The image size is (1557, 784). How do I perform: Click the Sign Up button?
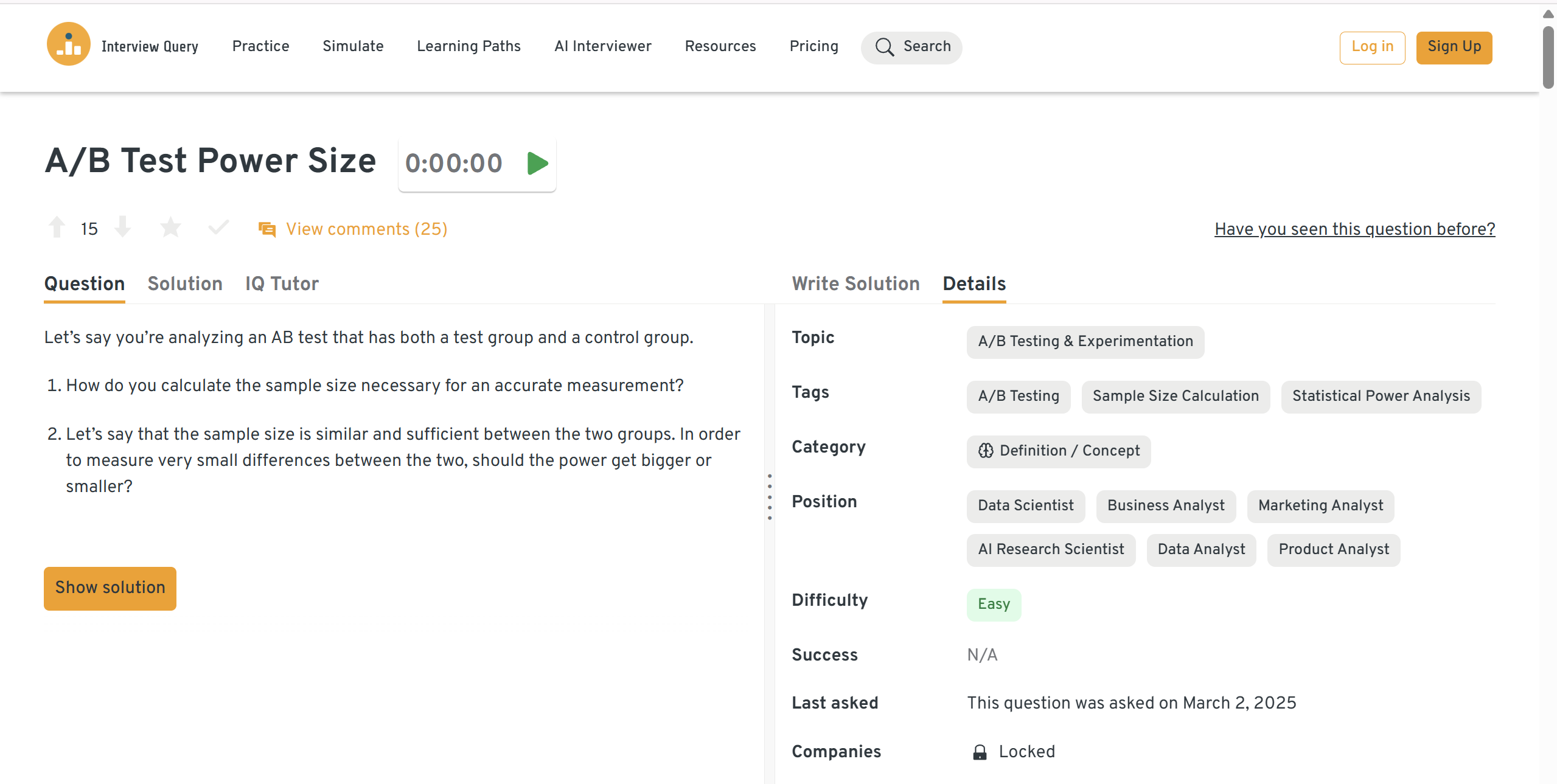coord(1454,47)
